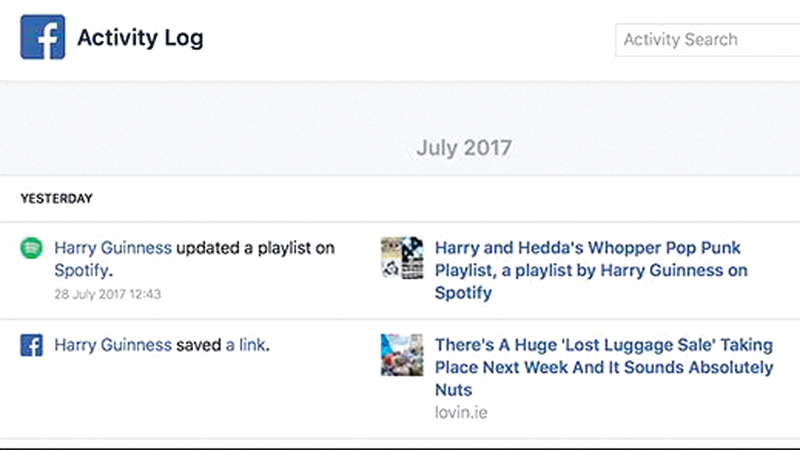Screen dimensions: 800x450
Task: Click the Activity Log page title
Action: [140, 38]
